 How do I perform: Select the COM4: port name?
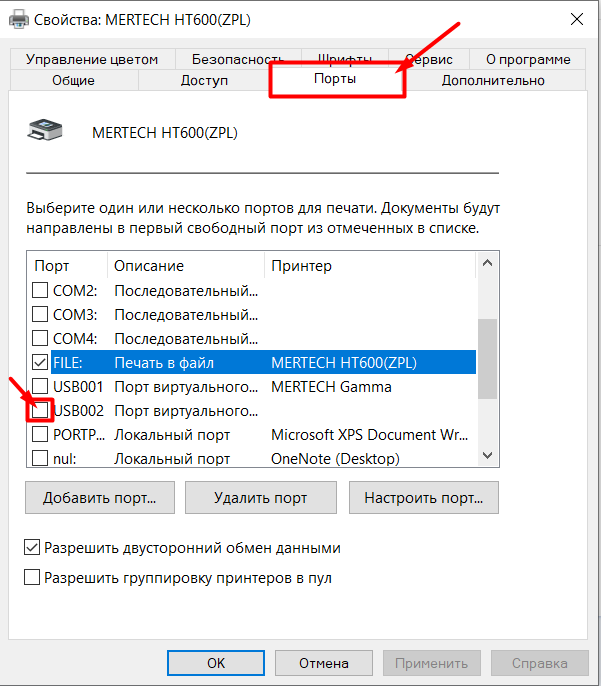(x=75, y=339)
